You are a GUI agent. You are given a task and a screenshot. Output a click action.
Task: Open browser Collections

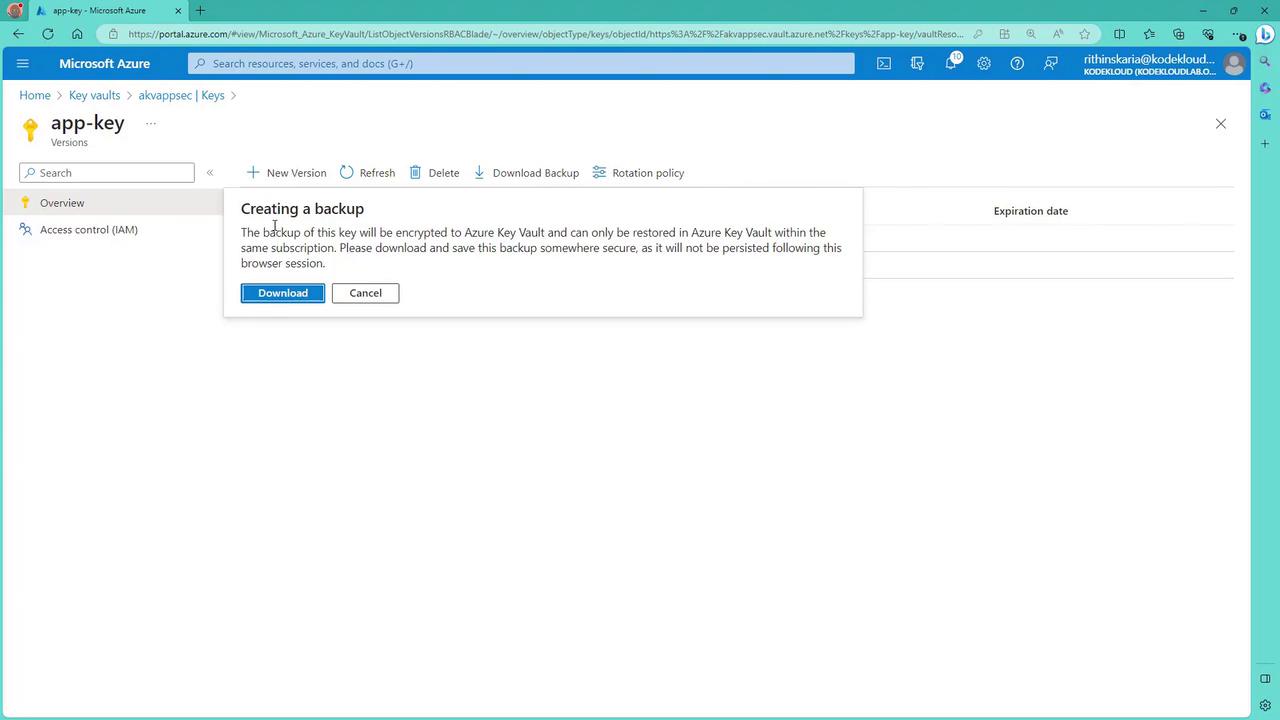click(1178, 34)
